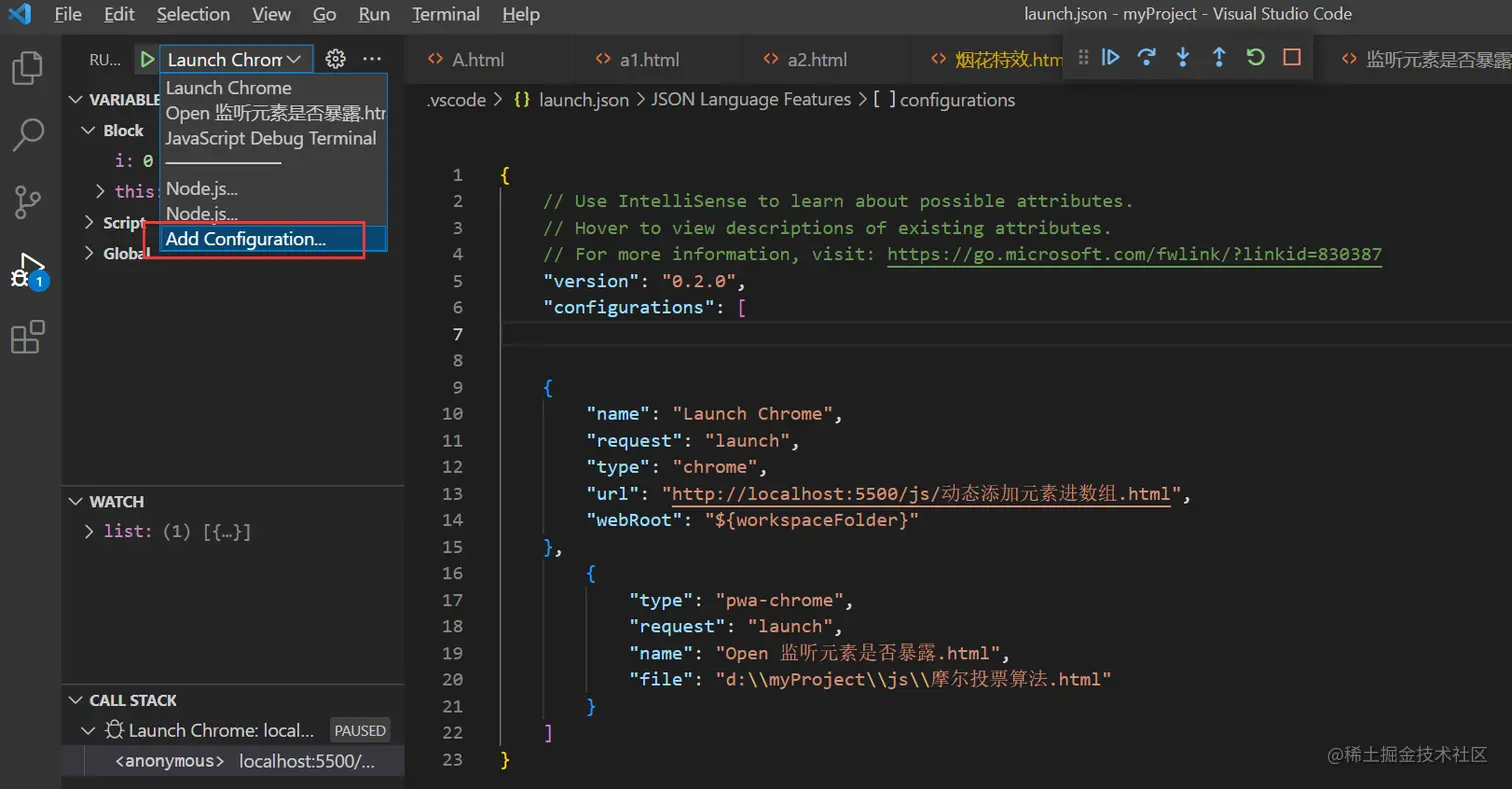The width and height of the screenshot is (1512, 789).
Task: Click the "file" path line 20
Action: [x=871, y=679]
